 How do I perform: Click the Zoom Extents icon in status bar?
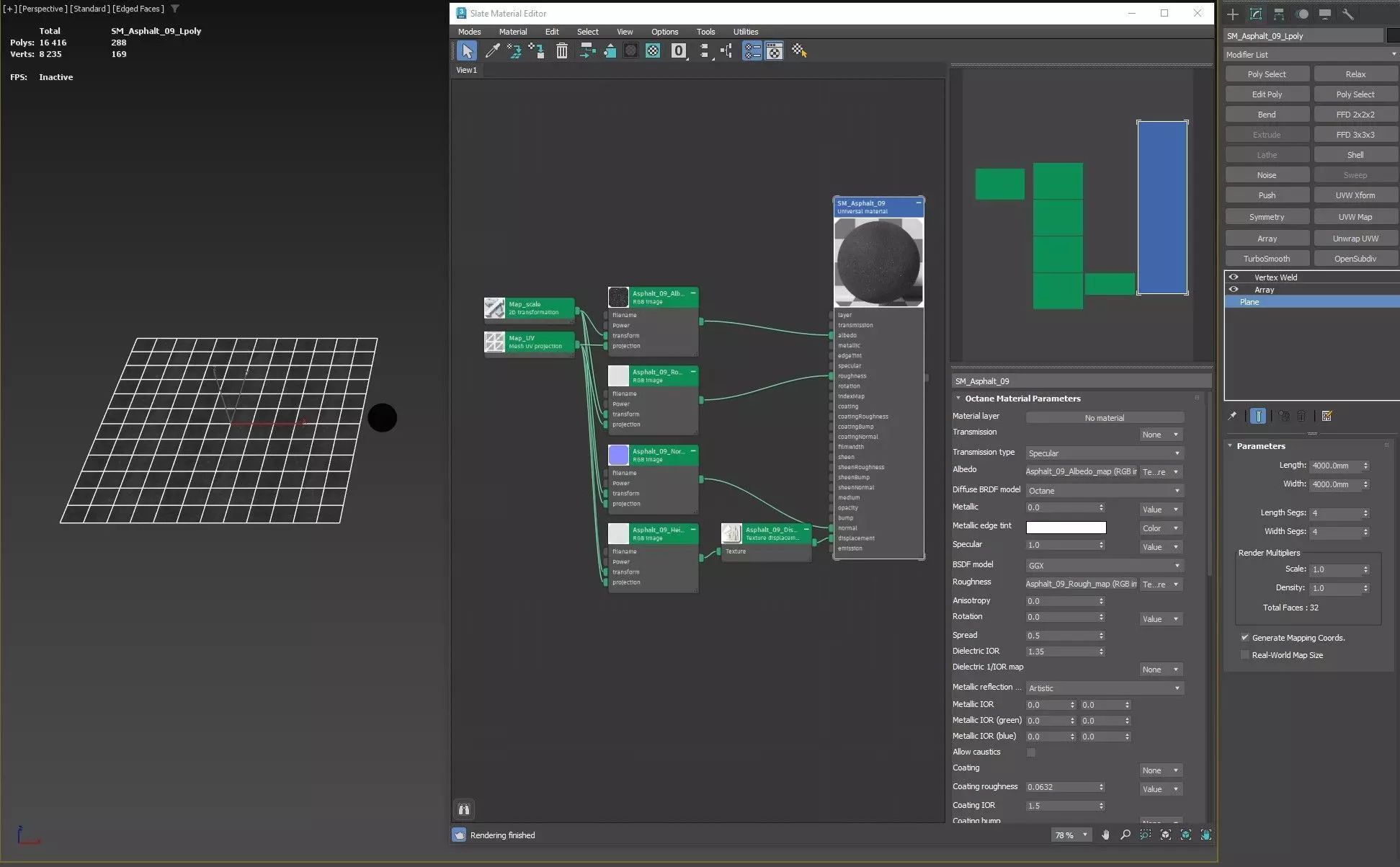(x=1166, y=835)
